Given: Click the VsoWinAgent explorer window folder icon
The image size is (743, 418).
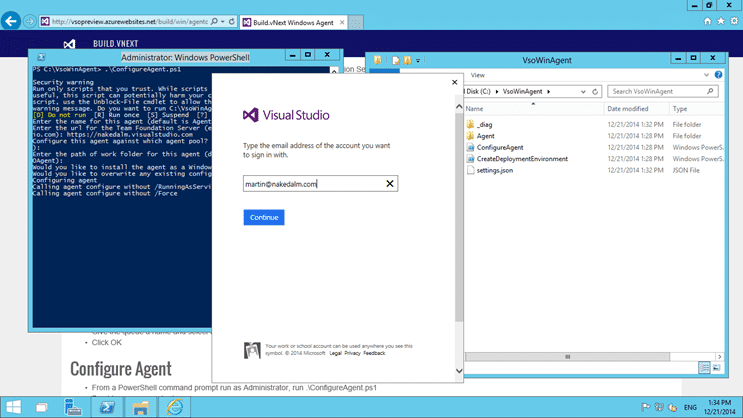Looking at the screenshot, I should point(378,60).
